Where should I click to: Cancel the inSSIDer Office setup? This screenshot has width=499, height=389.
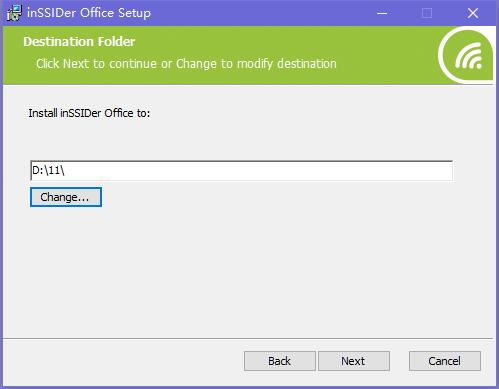tap(445, 361)
